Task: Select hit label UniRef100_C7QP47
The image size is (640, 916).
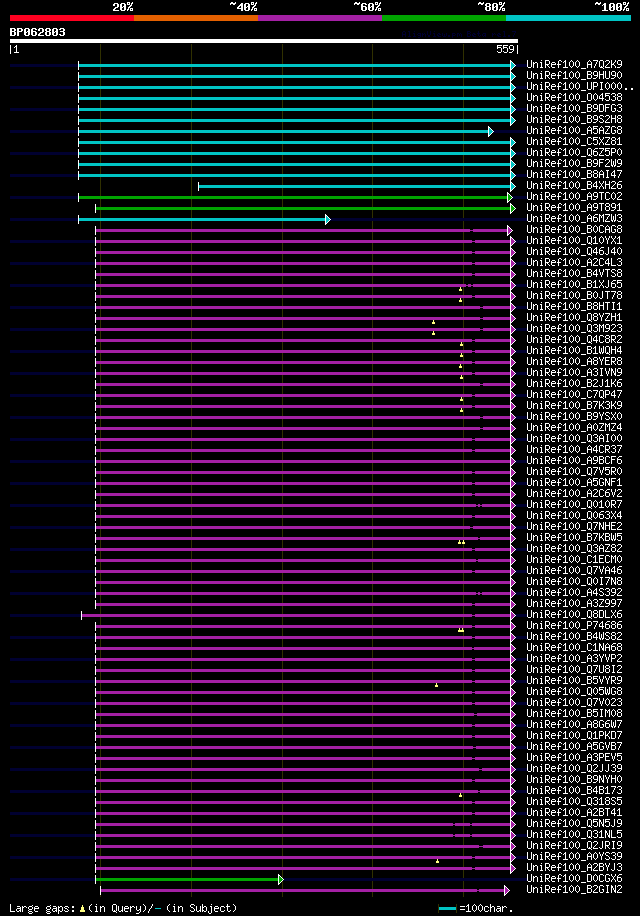Action: [x=574, y=394]
